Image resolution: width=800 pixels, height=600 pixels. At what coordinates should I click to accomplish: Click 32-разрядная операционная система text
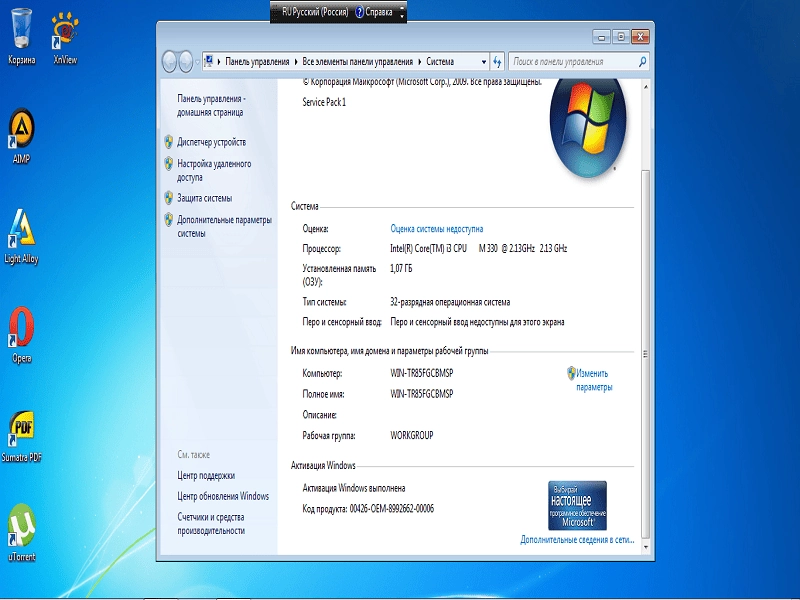pos(450,302)
